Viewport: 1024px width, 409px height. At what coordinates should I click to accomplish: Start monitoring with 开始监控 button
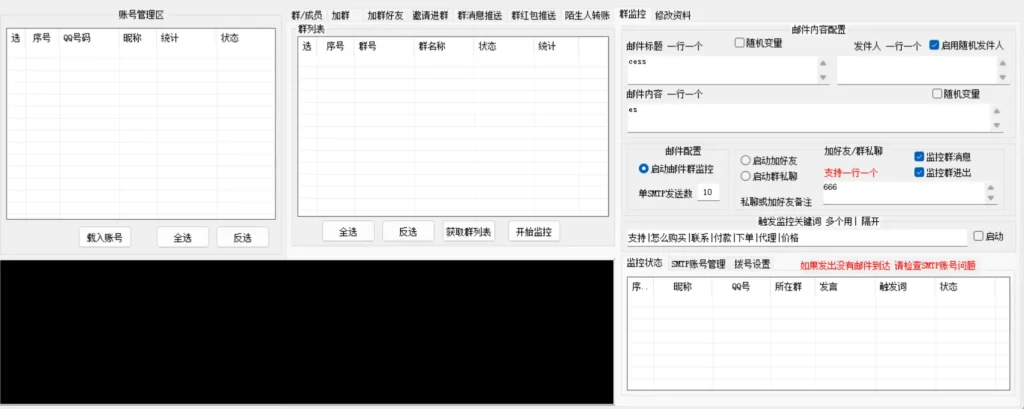tap(534, 232)
